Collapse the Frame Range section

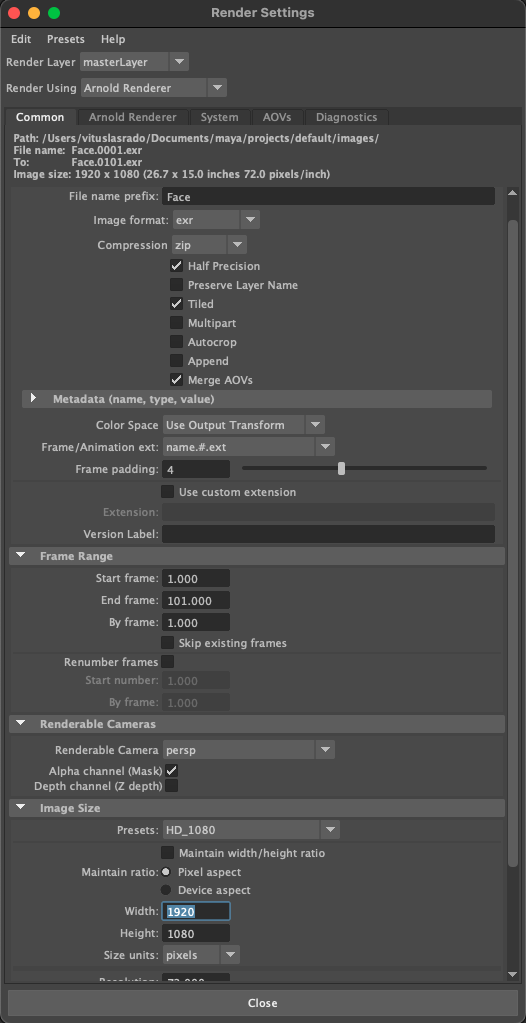(21, 556)
